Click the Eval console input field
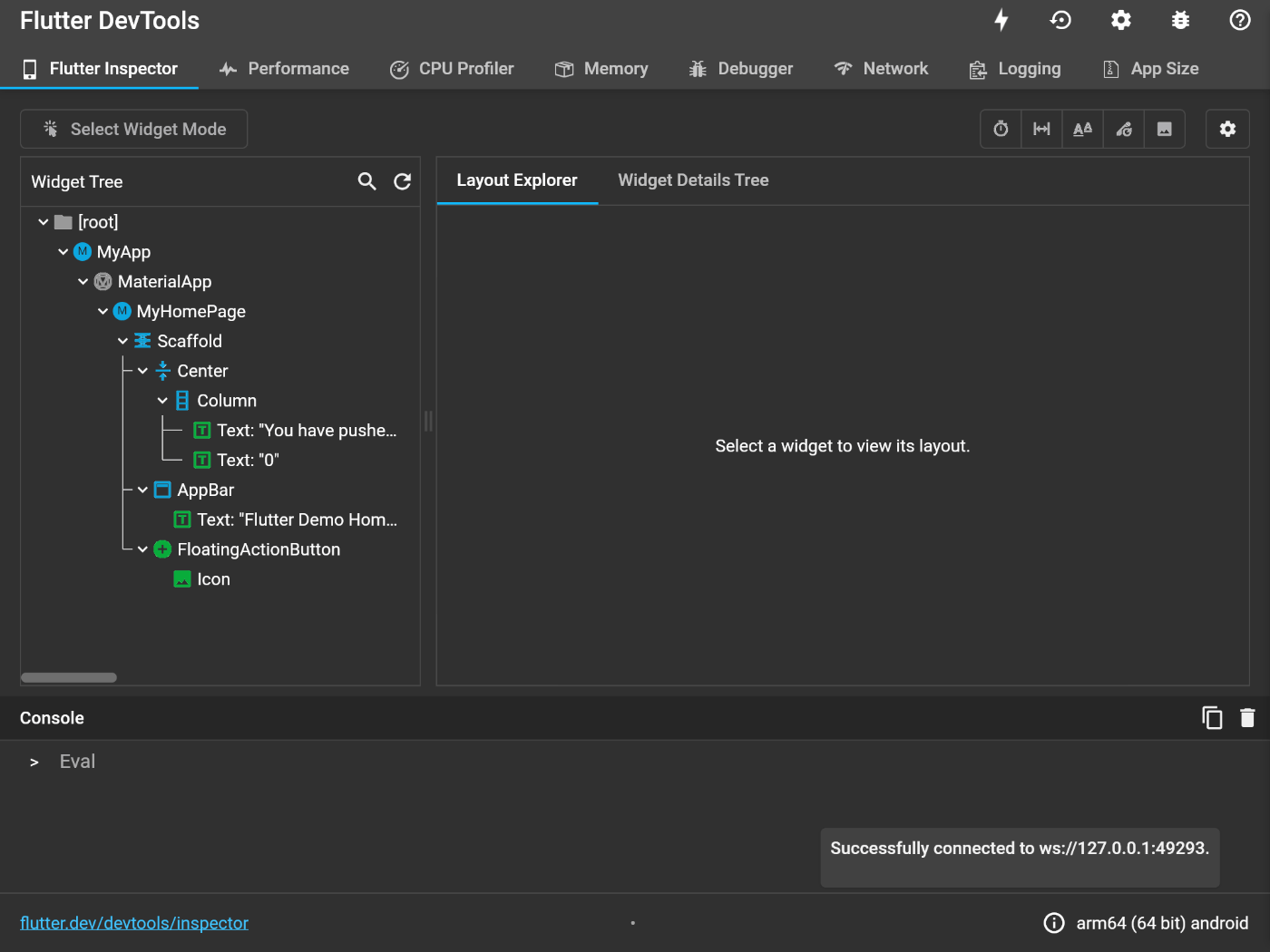Image resolution: width=1270 pixels, height=952 pixels. coord(635,762)
